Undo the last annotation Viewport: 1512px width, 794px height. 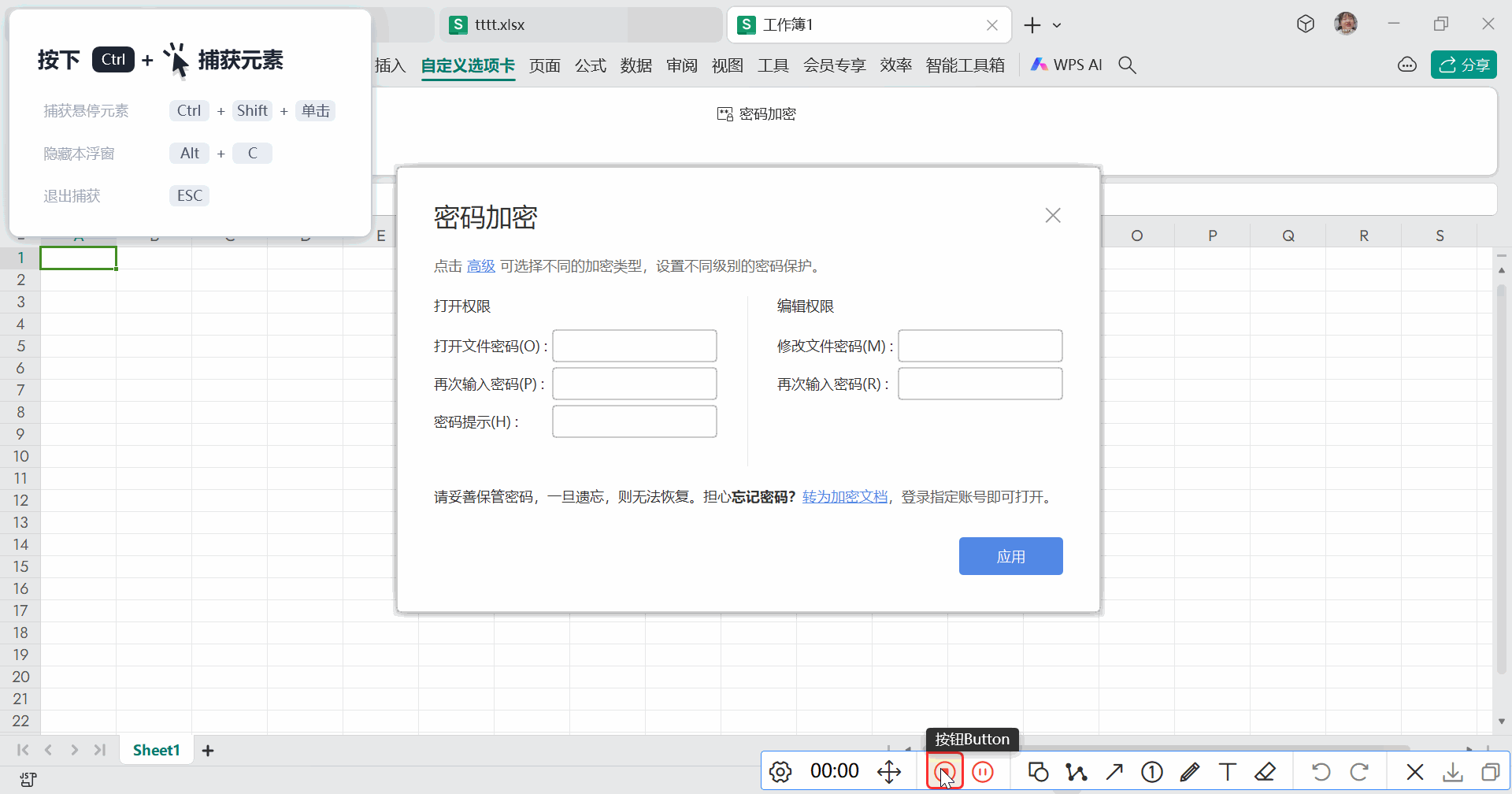[x=1321, y=772]
